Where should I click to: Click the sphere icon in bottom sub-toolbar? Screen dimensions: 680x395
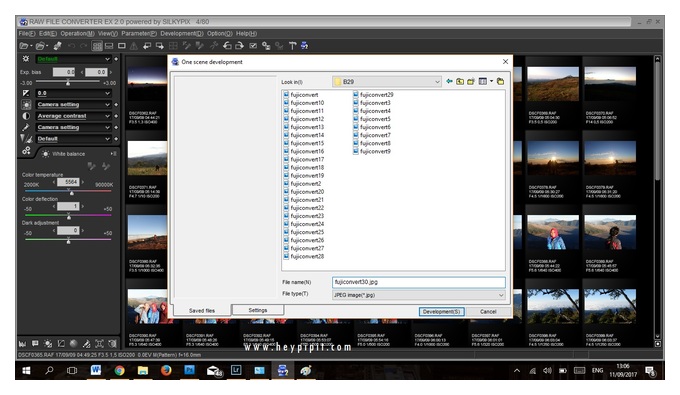tap(73, 344)
